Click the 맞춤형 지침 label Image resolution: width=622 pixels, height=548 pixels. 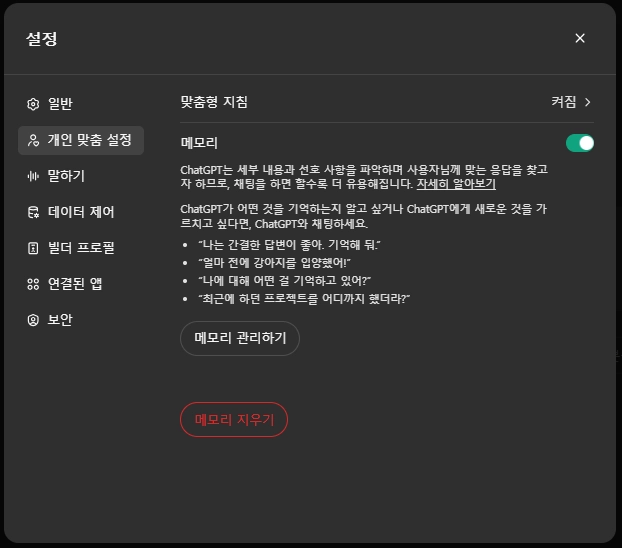point(214,102)
